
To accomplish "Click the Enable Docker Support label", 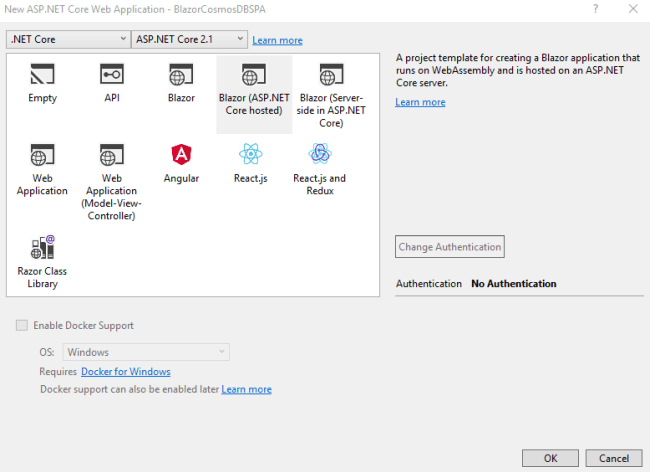I will pyautogui.click(x=83, y=325).
